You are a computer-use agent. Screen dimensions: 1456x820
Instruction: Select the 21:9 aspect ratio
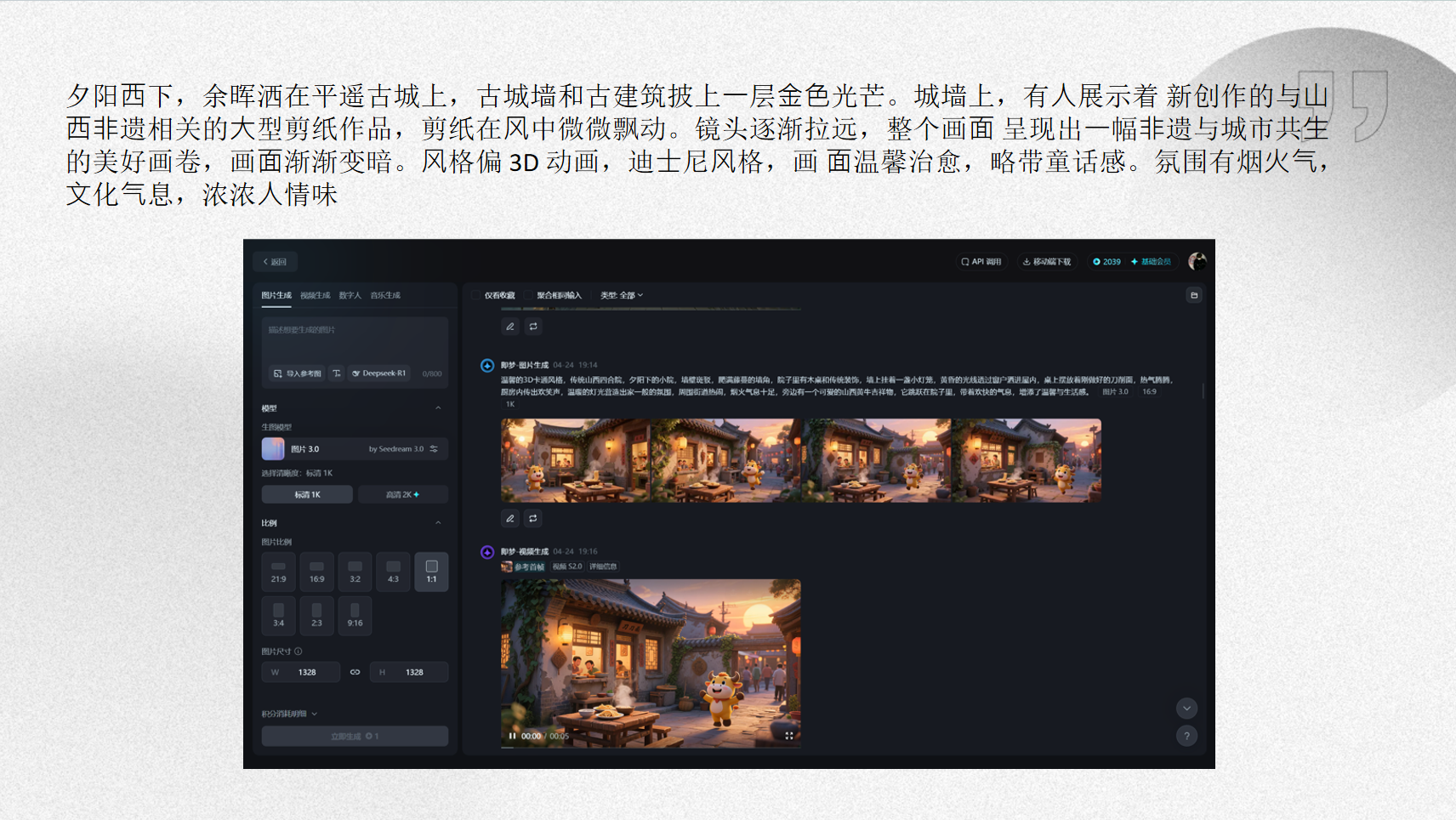tap(279, 571)
